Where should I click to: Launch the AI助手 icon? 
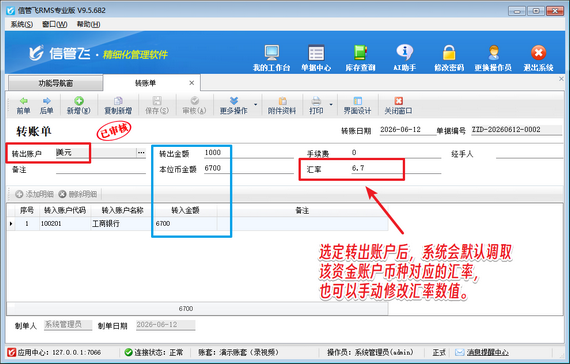pyautogui.click(x=405, y=57)
